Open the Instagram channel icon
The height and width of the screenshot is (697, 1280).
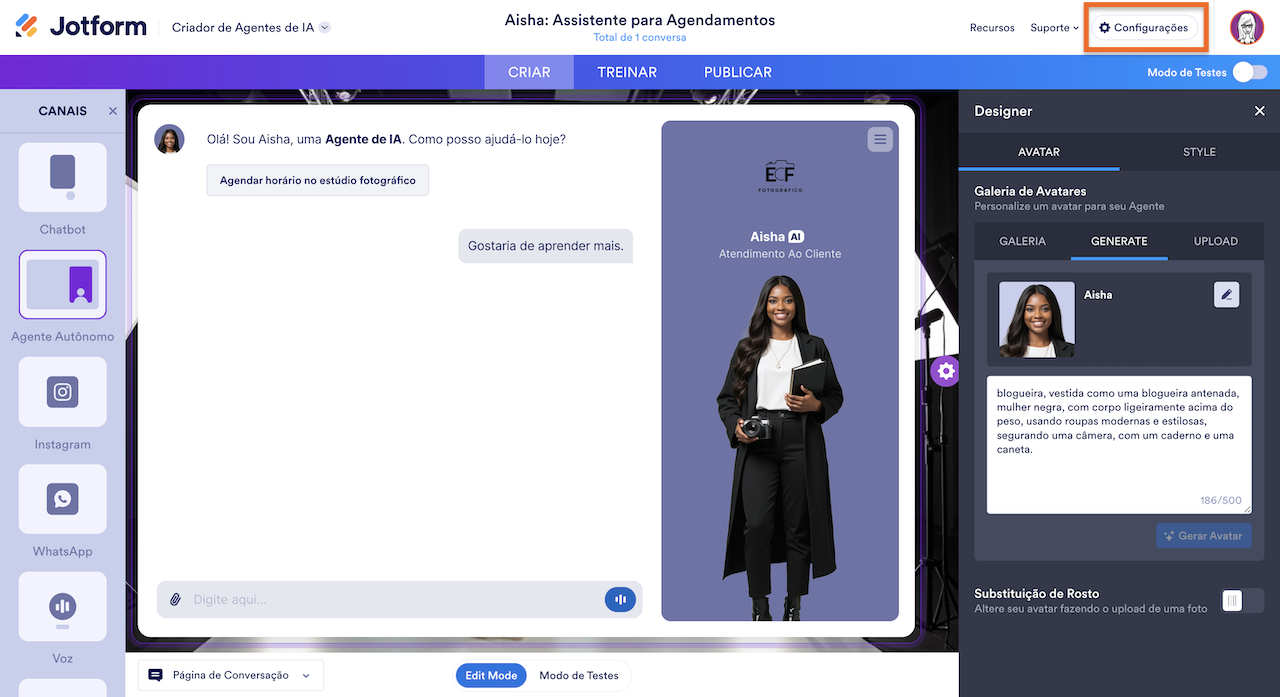point(62,392)
